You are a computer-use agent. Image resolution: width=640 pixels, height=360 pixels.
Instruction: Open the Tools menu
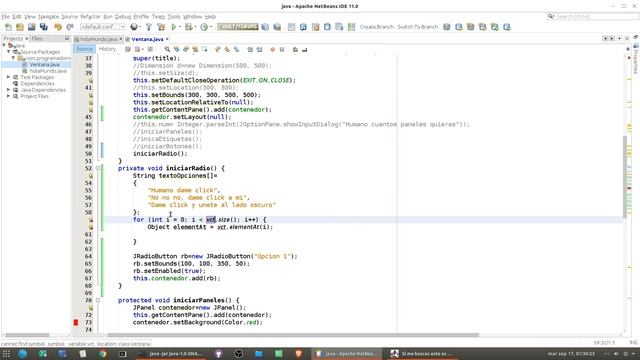(174, 17)
